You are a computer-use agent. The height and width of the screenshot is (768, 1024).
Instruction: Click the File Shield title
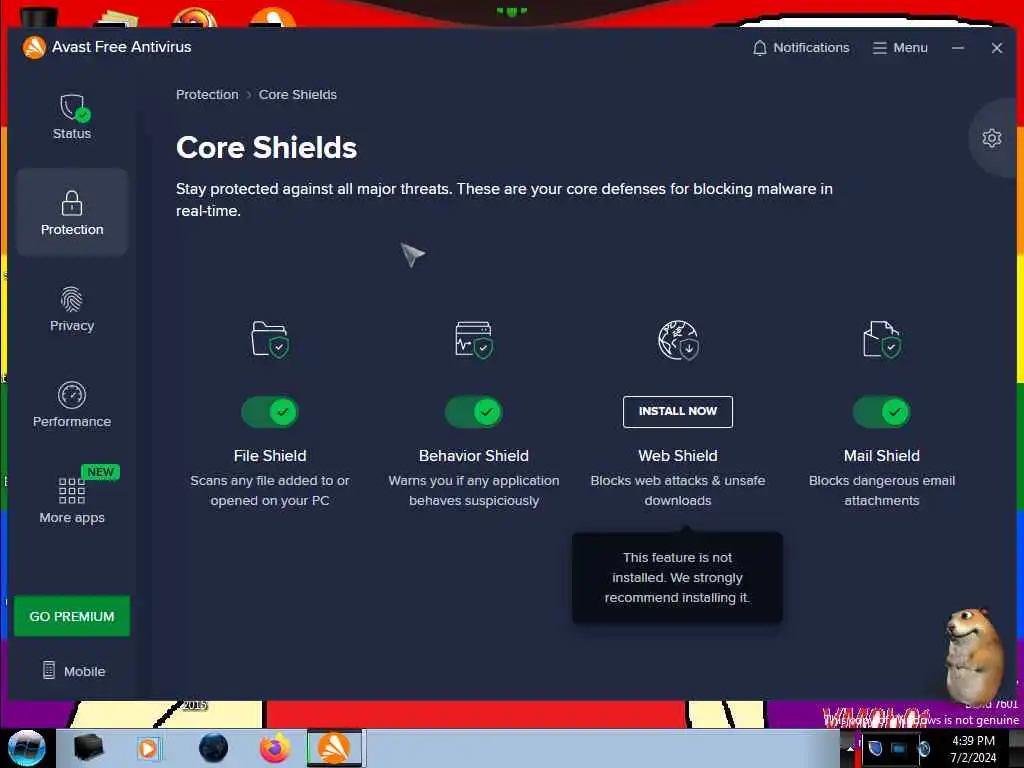[270, 456]
